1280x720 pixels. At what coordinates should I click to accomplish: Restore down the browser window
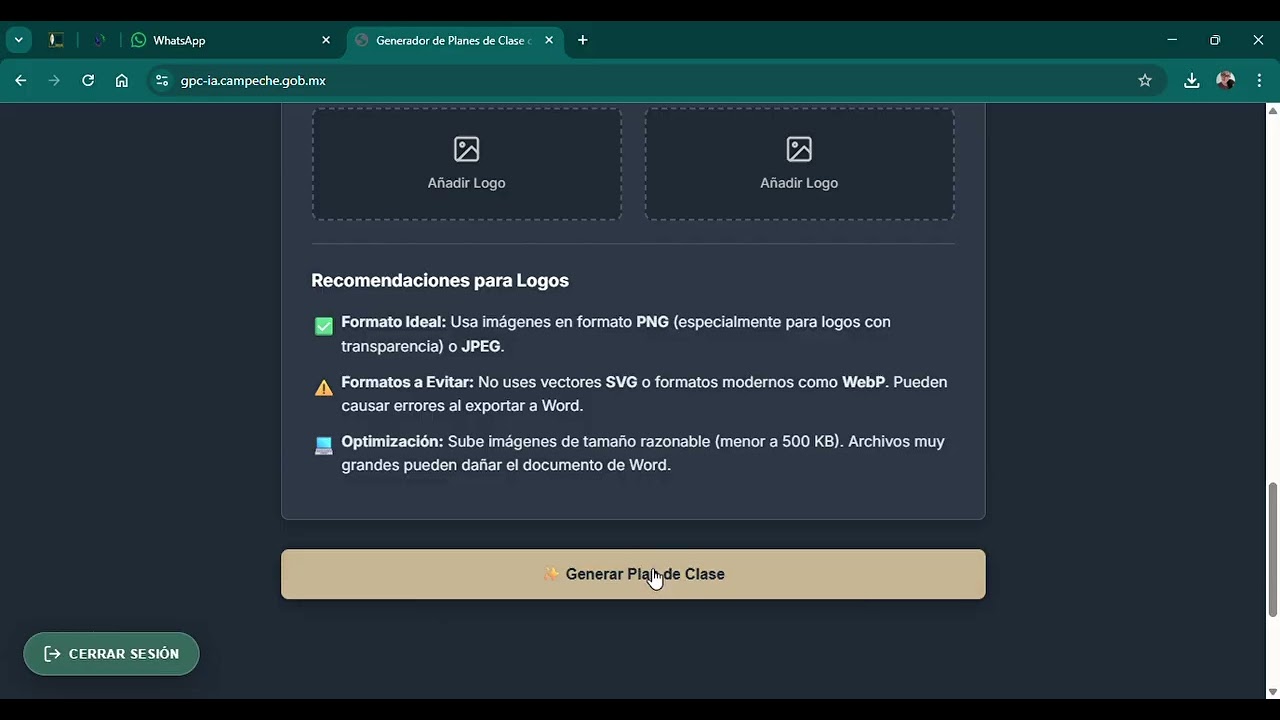pos(1215,40)
